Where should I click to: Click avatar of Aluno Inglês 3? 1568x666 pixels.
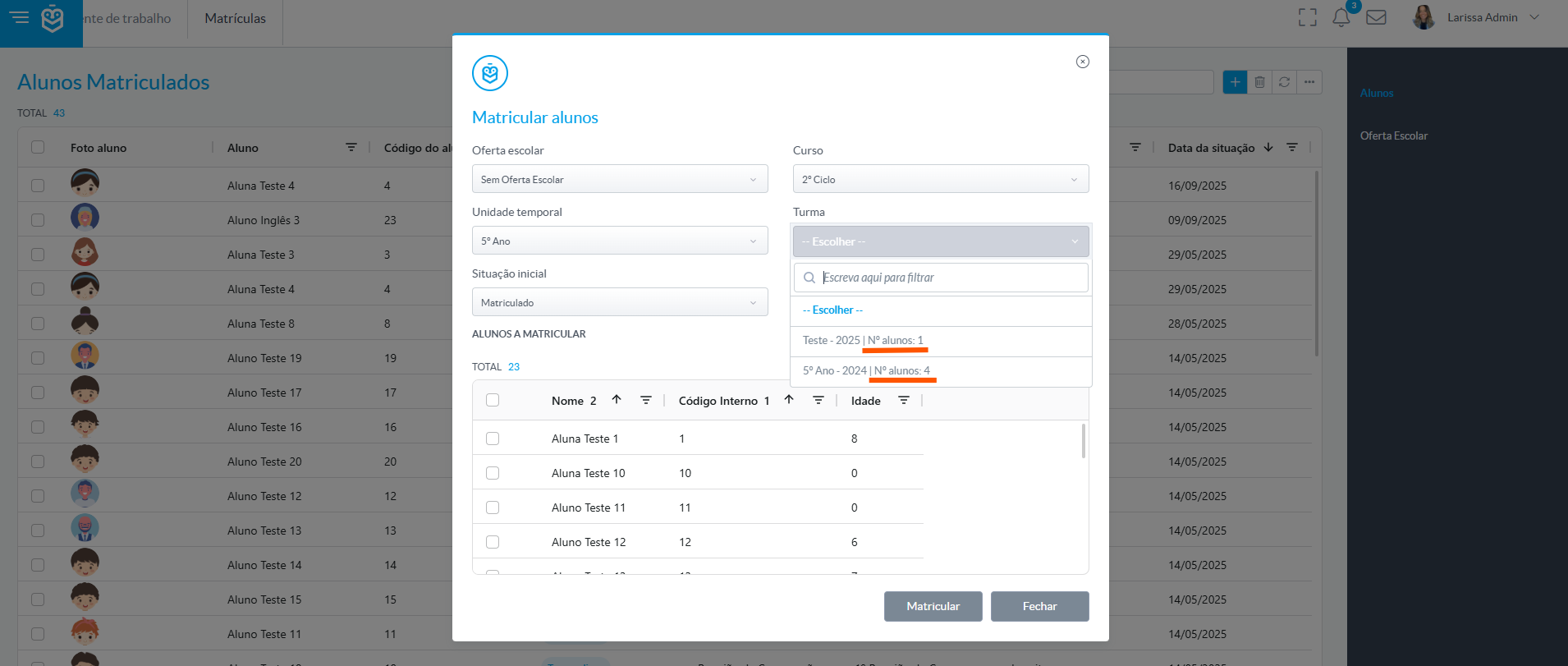click(x=85, y=218)
